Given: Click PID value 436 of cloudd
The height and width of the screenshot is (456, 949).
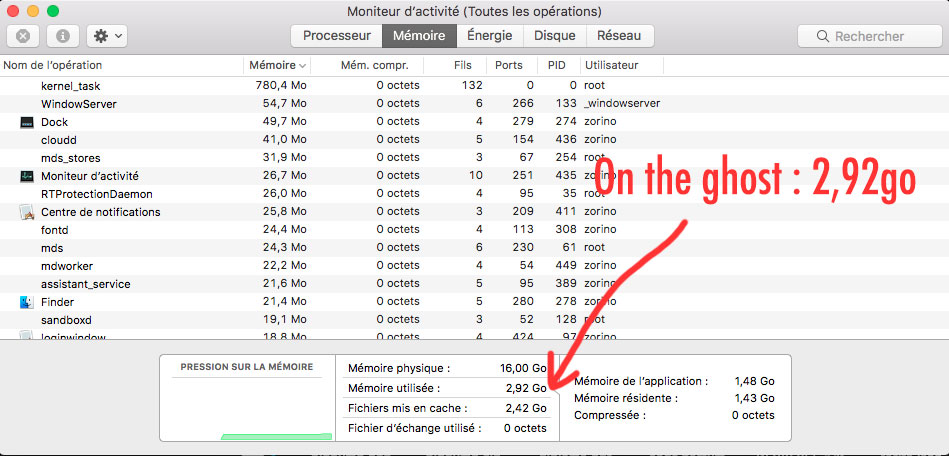Looking at the screenshot, I should [566, 139].
